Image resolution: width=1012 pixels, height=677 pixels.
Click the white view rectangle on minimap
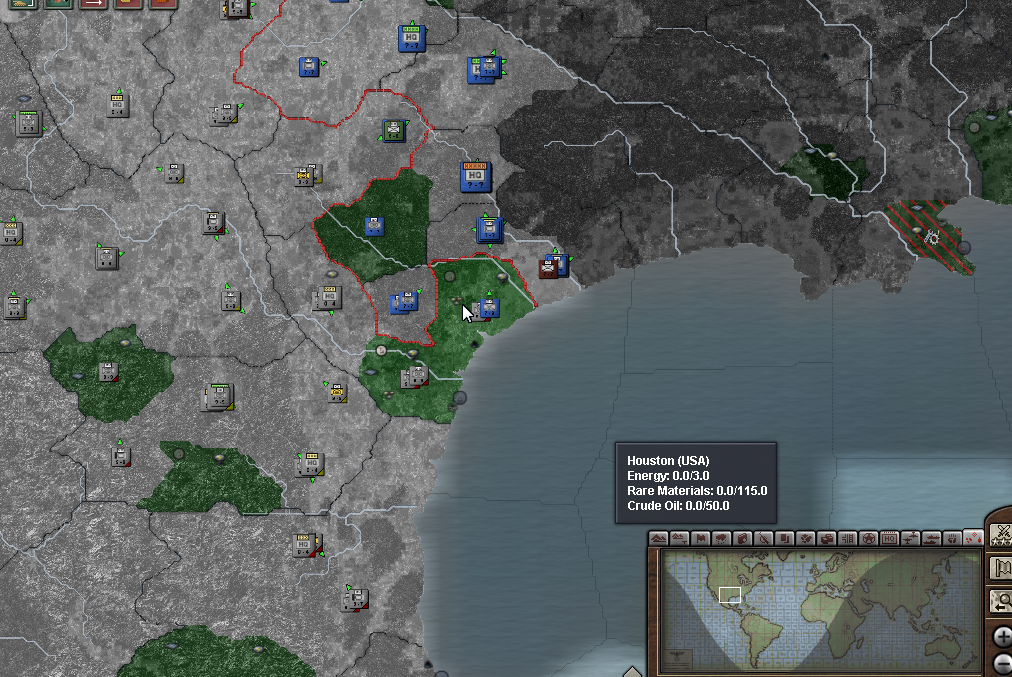[x=730, y=595]
